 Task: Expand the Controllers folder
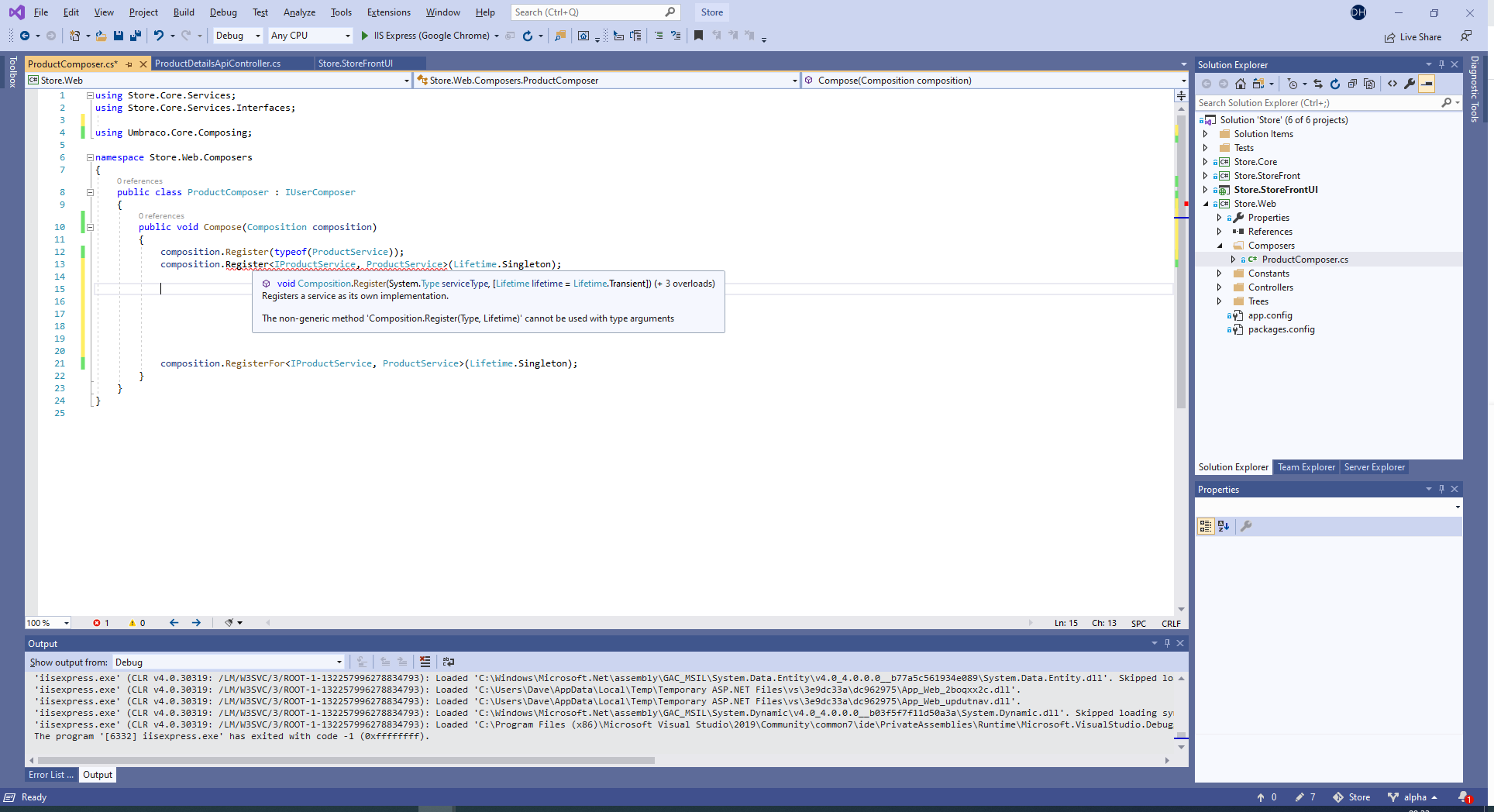click(1219, 287)
